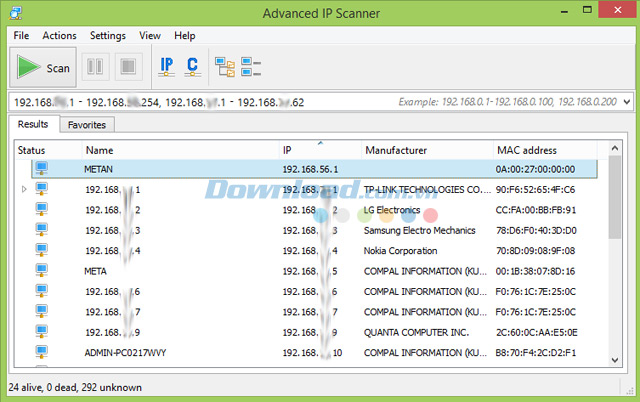
Task: Click the IP range toolbar icon
Action: point(167,67)
